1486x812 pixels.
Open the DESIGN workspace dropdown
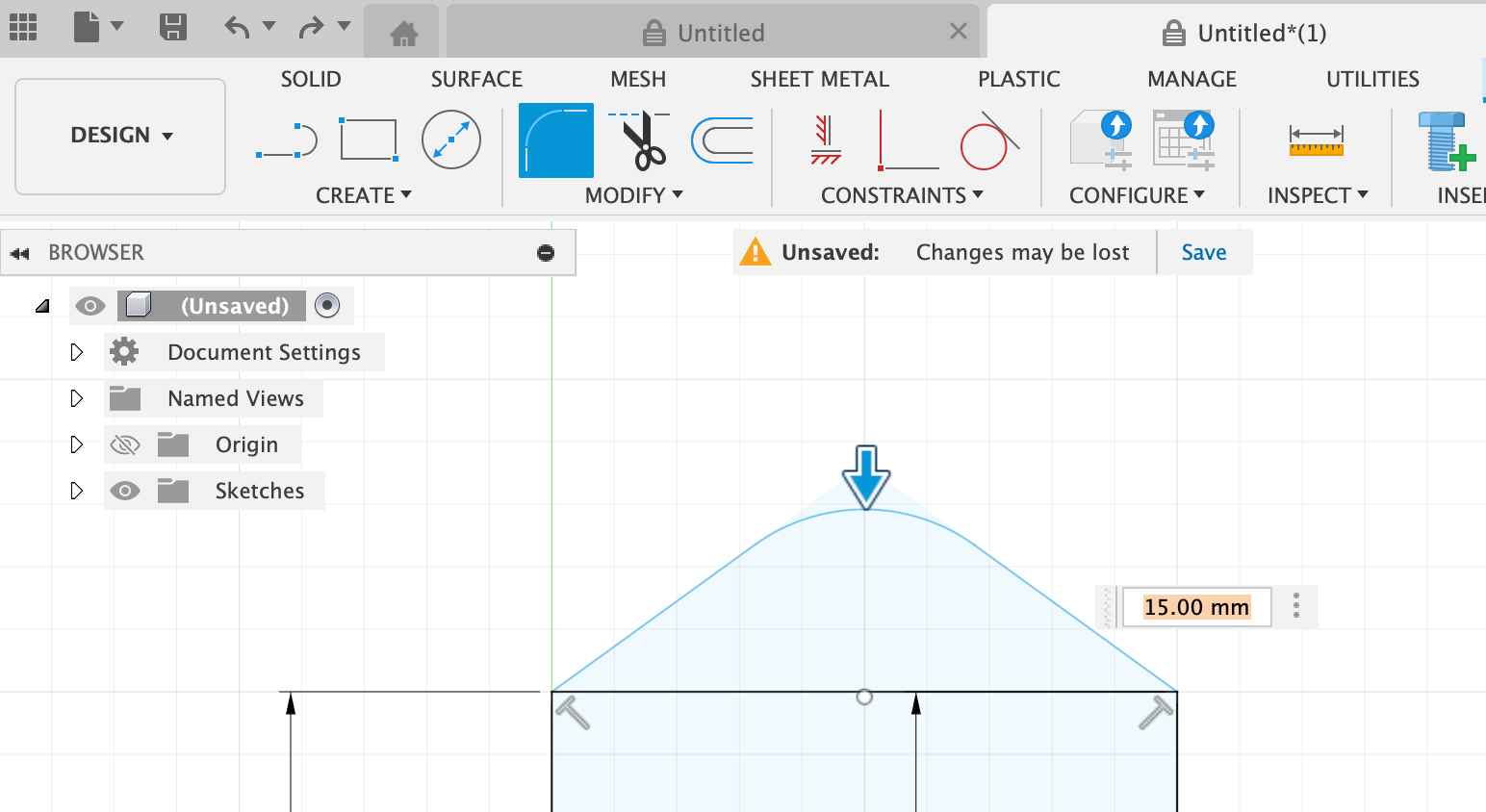pyautogui.click(x=121, y=136)
